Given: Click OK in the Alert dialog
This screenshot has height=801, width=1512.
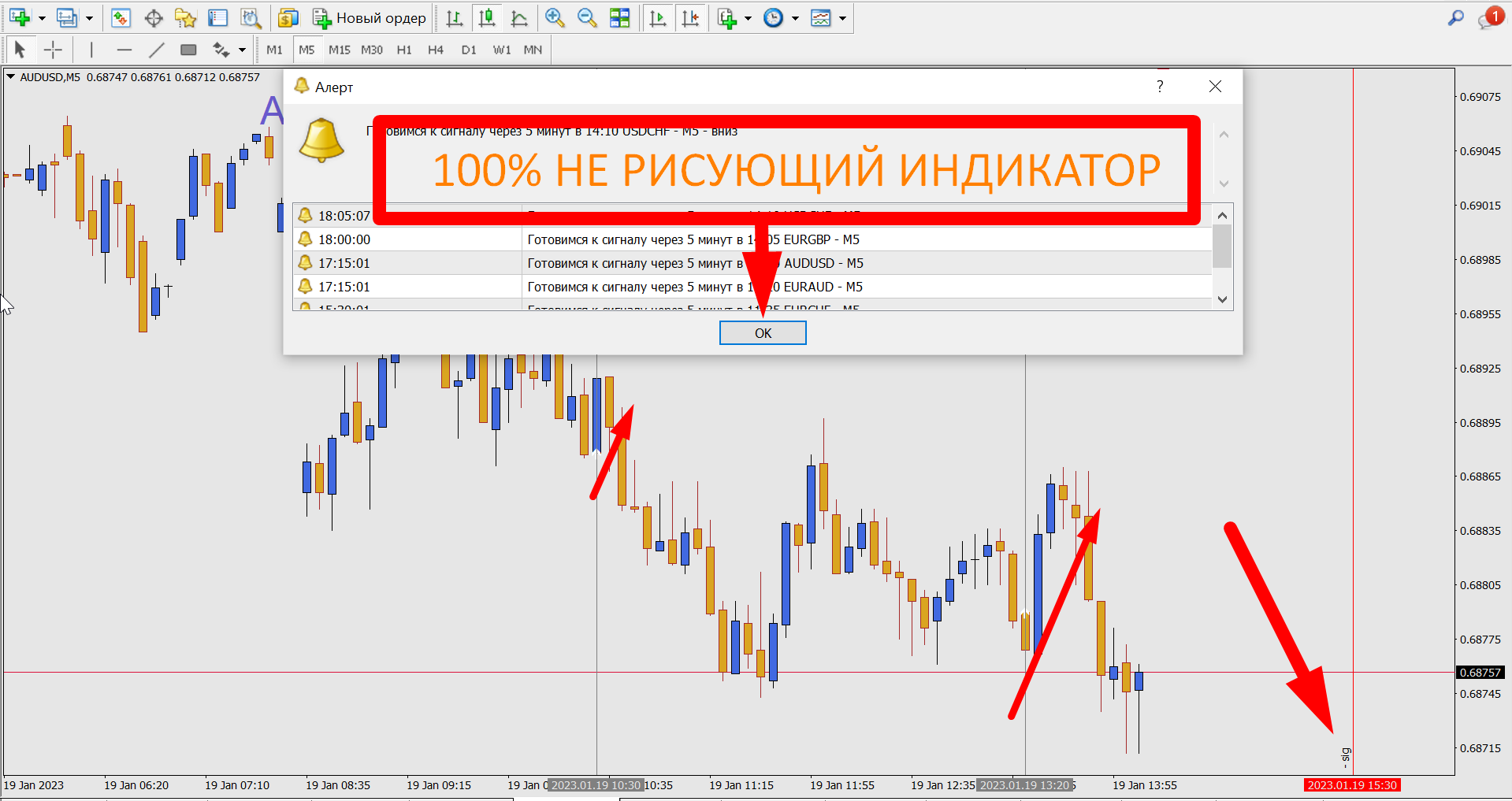Looking at the screenshot, I should pos(763,333).
